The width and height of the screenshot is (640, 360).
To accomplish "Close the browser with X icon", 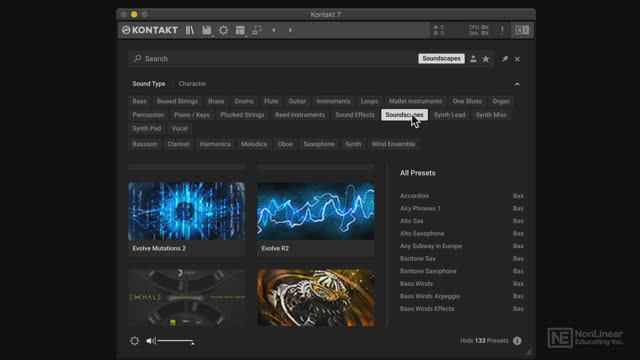I will click(x=517, y=59).
